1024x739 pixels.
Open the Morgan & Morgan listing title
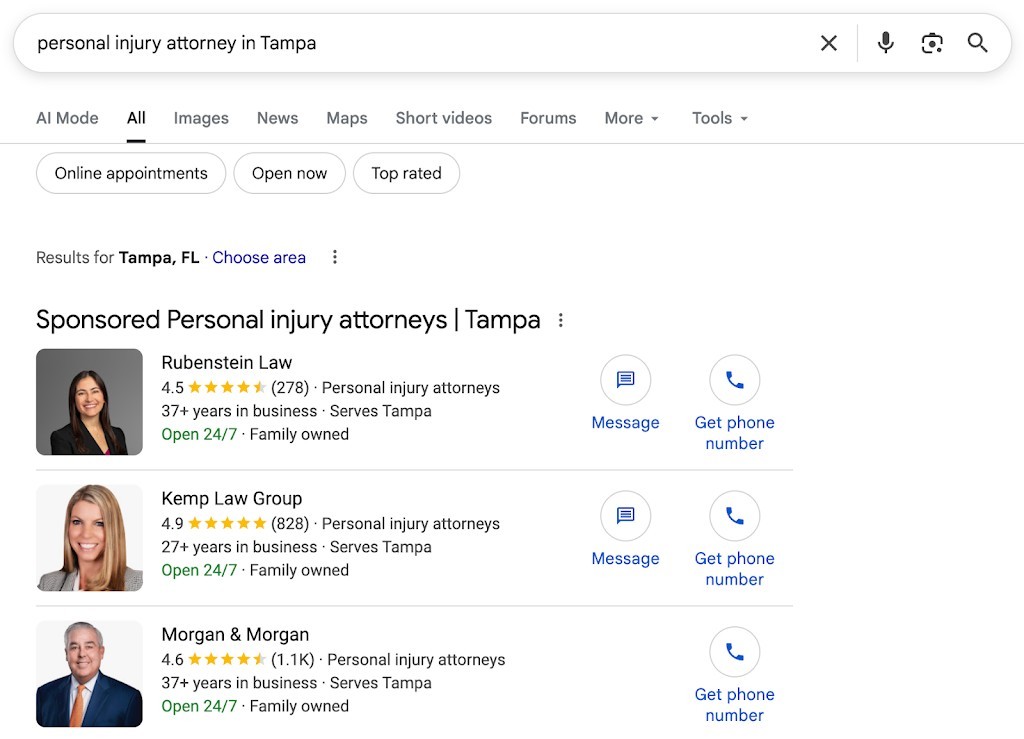tap(235, 634)
